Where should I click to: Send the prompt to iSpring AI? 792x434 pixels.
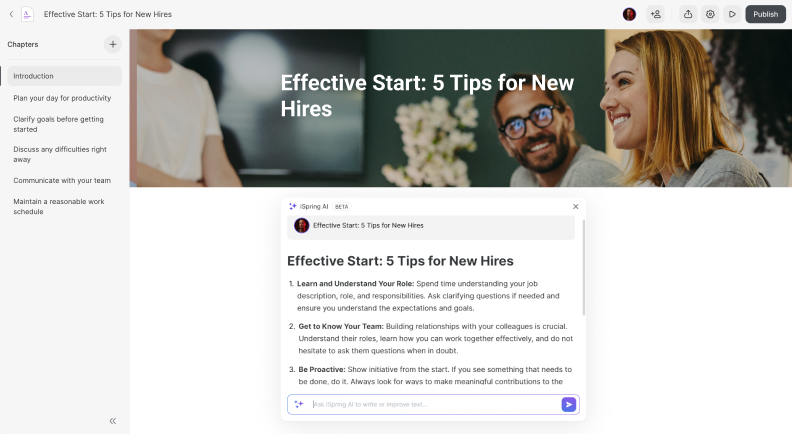point(568,404)
